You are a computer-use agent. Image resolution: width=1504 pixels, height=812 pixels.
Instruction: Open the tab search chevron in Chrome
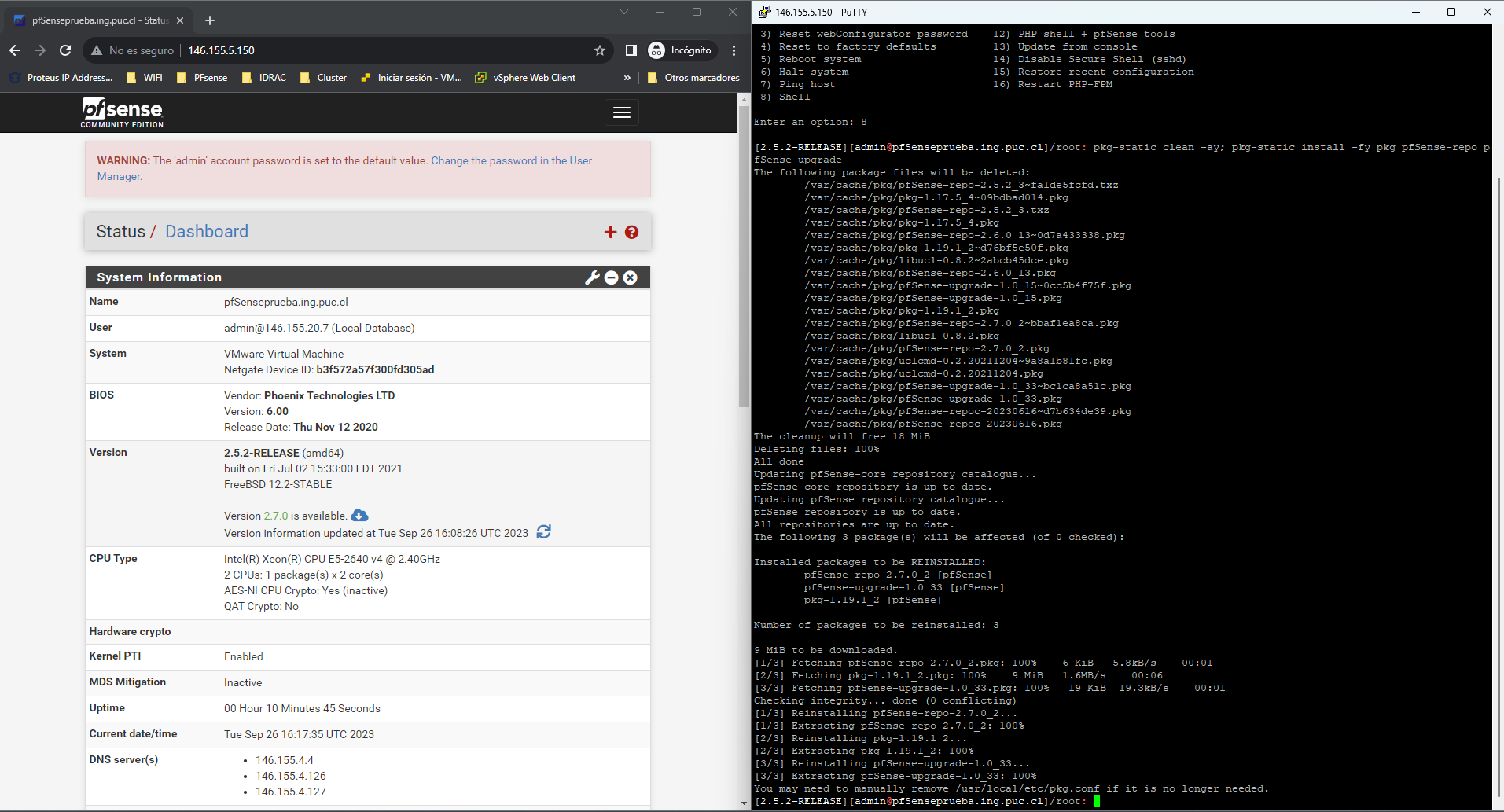[x=624, y=12]
